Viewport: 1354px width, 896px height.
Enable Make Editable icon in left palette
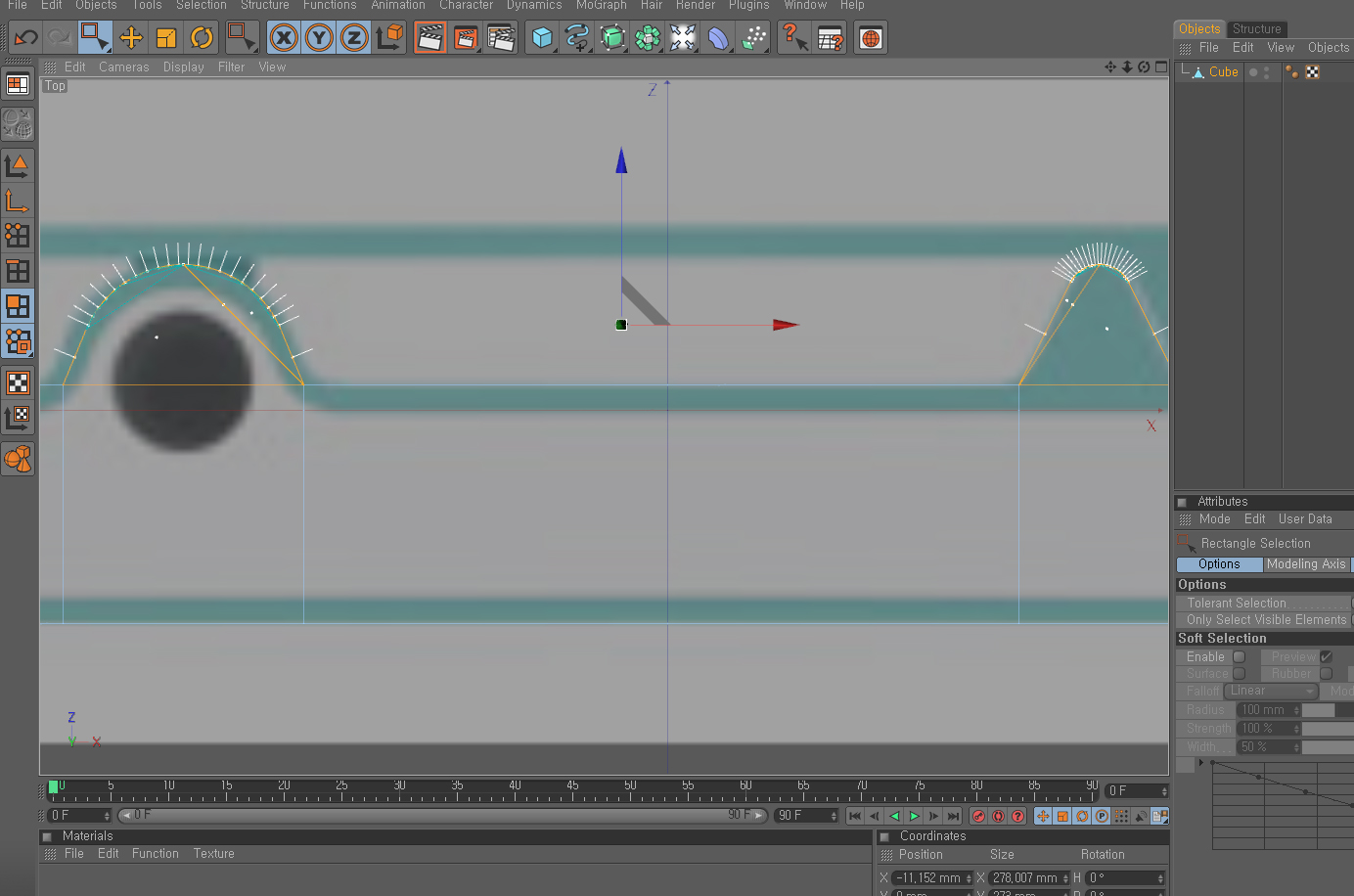point(18,124)
